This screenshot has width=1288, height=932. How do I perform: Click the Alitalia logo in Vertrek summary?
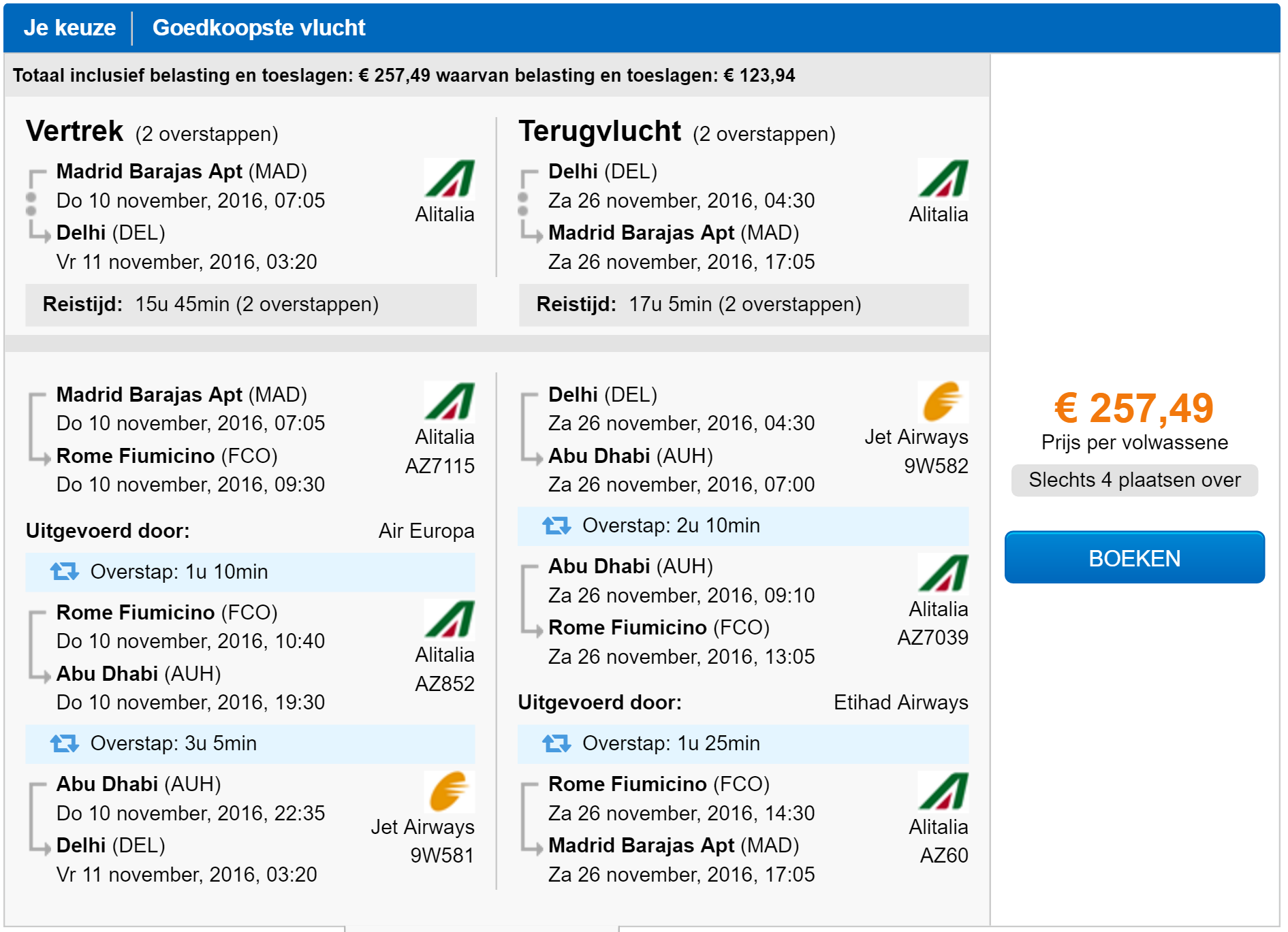click(449, 178)
